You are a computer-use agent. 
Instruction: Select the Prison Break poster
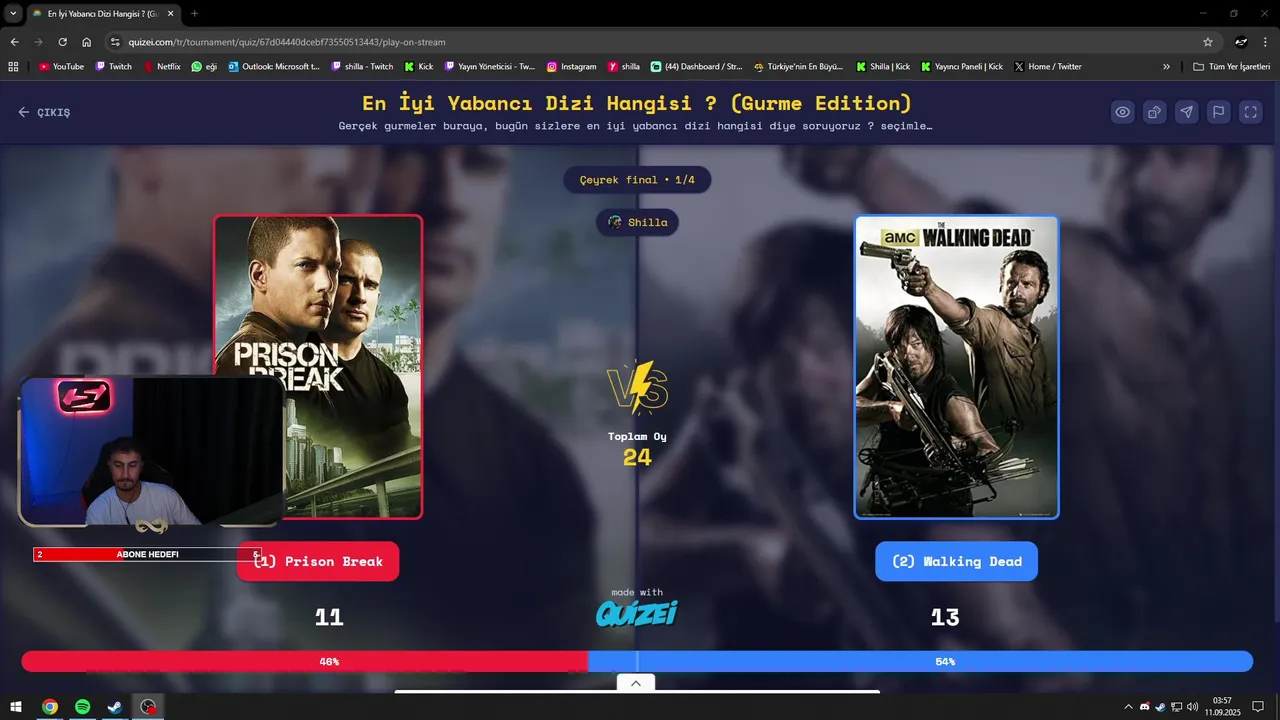tap(318, 367)
